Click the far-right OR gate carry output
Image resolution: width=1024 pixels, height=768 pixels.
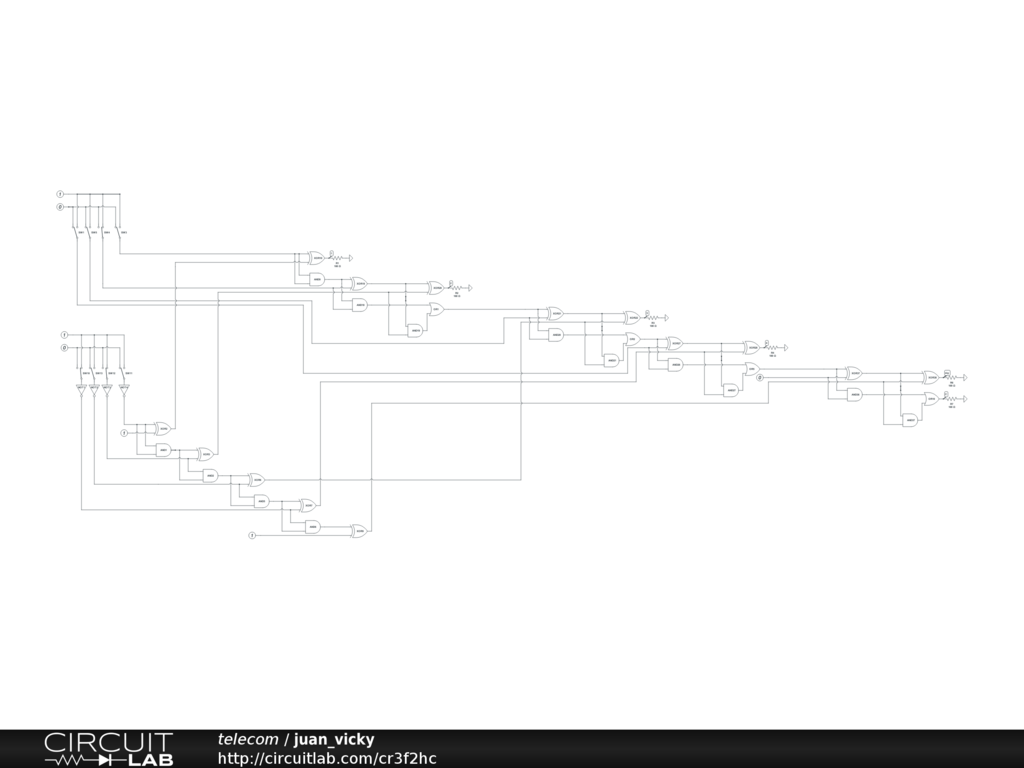tap(931, 399)
